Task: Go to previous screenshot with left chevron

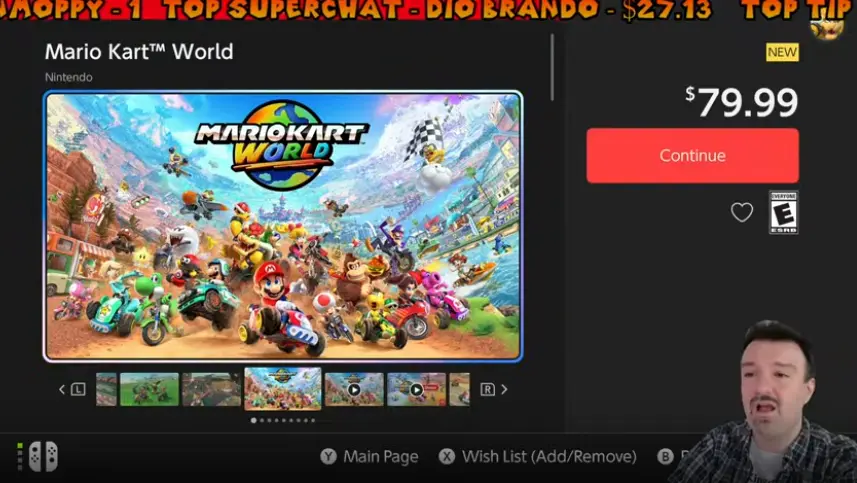Action: [62, 390]
